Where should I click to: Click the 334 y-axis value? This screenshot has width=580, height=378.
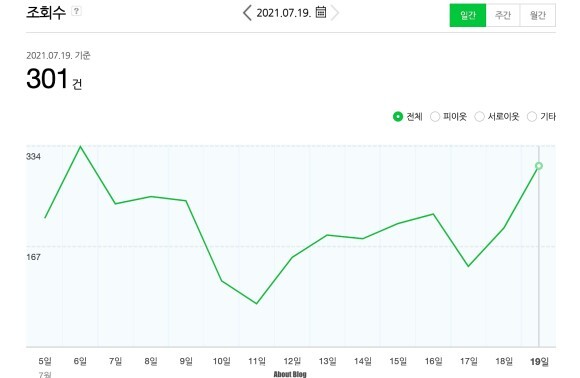[x=33, y=156]
